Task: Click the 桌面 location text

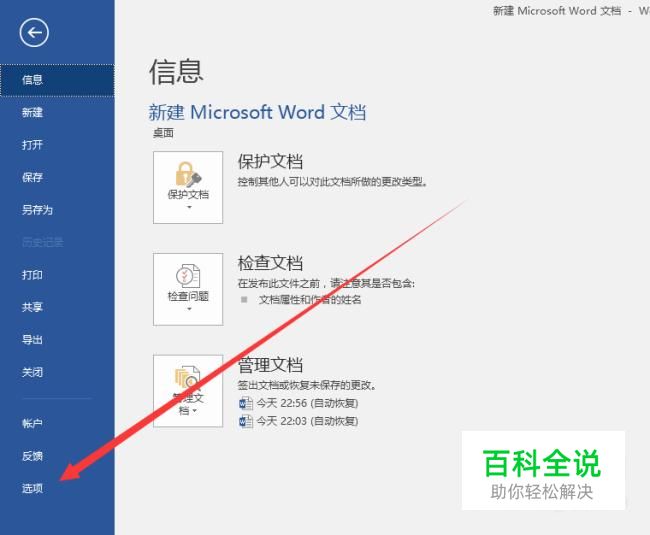Action: click(163, 133)
